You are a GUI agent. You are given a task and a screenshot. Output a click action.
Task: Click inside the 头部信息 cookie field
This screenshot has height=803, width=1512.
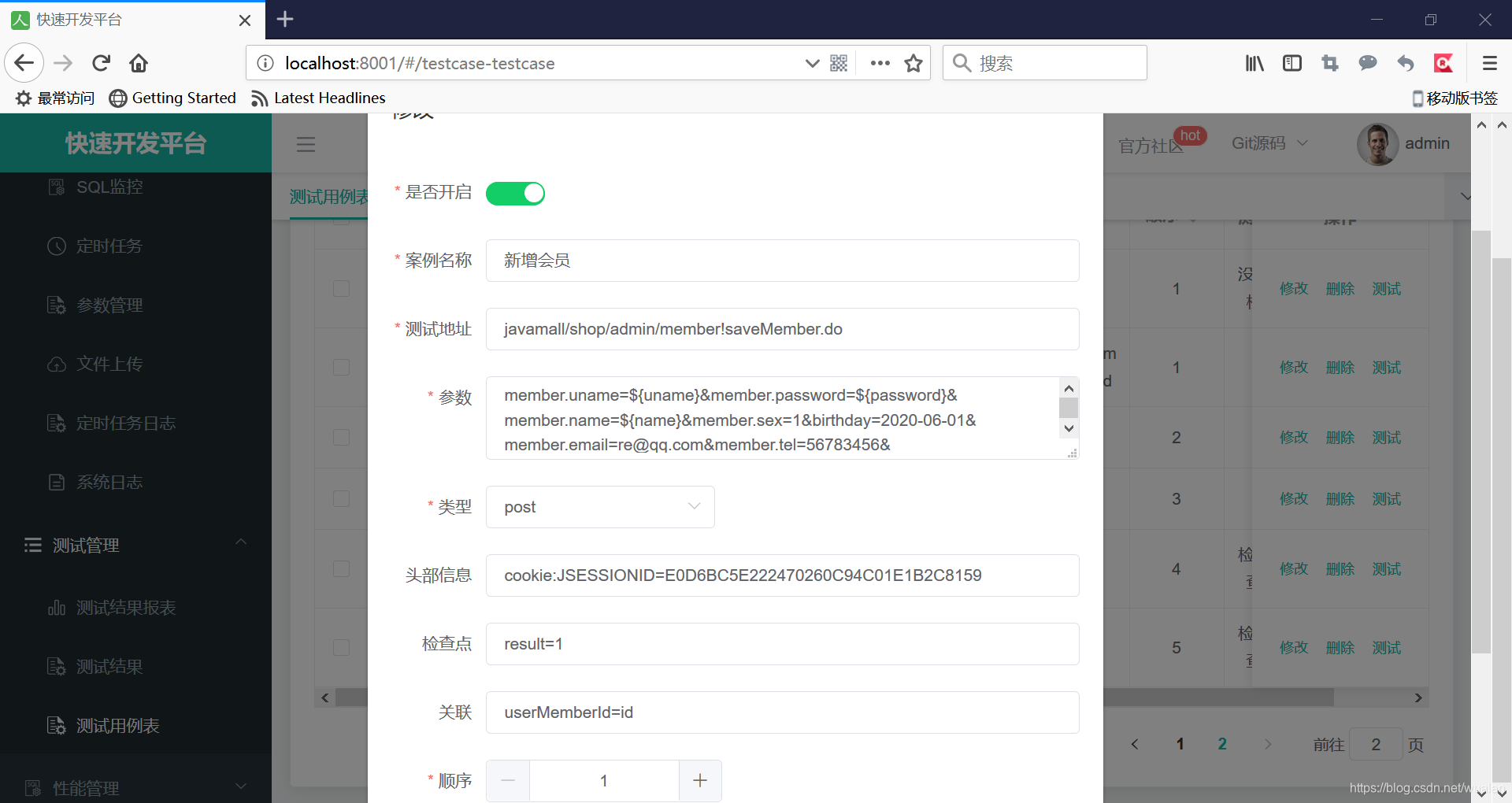[782, 575]
